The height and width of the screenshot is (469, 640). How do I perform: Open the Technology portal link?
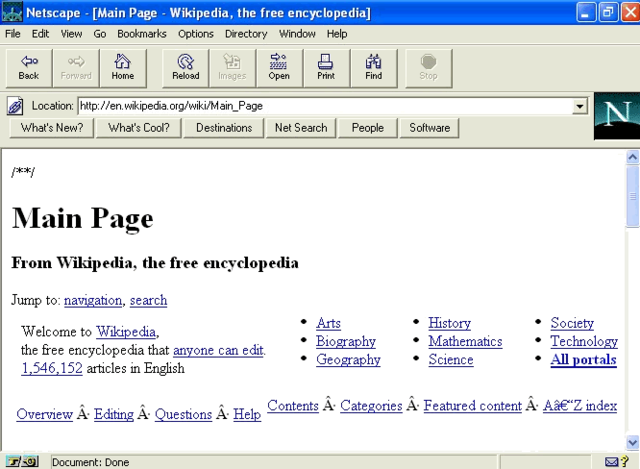(584, 341)
